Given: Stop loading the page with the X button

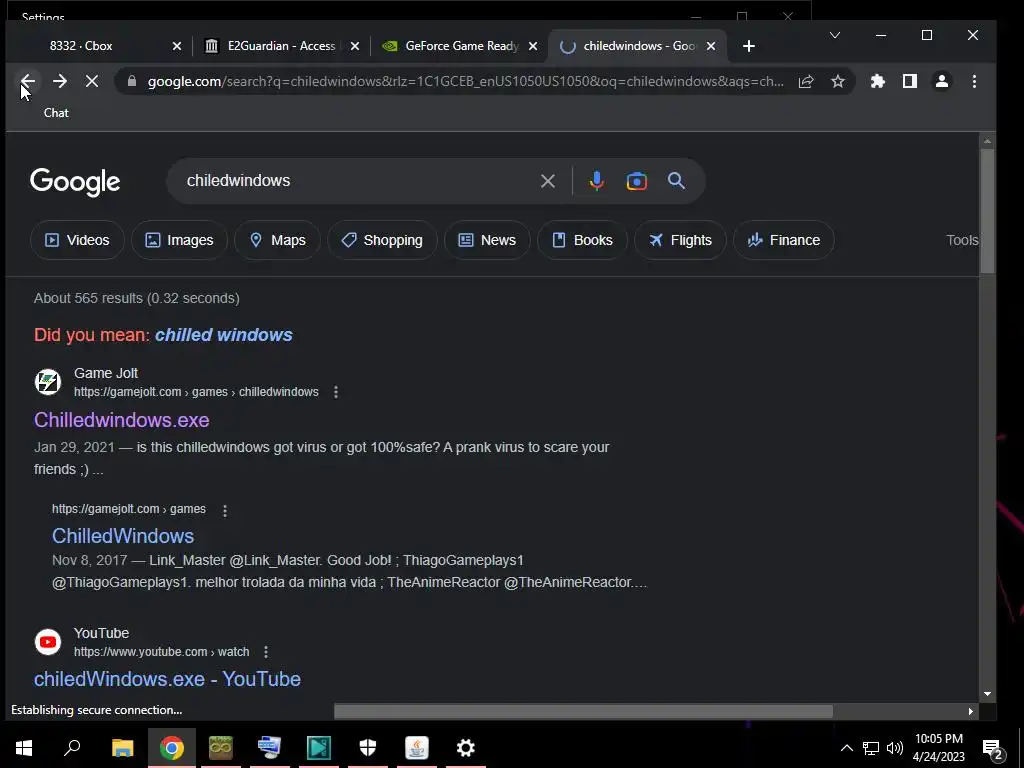Looking at the screenshot, I should click(x=91, y=81).
